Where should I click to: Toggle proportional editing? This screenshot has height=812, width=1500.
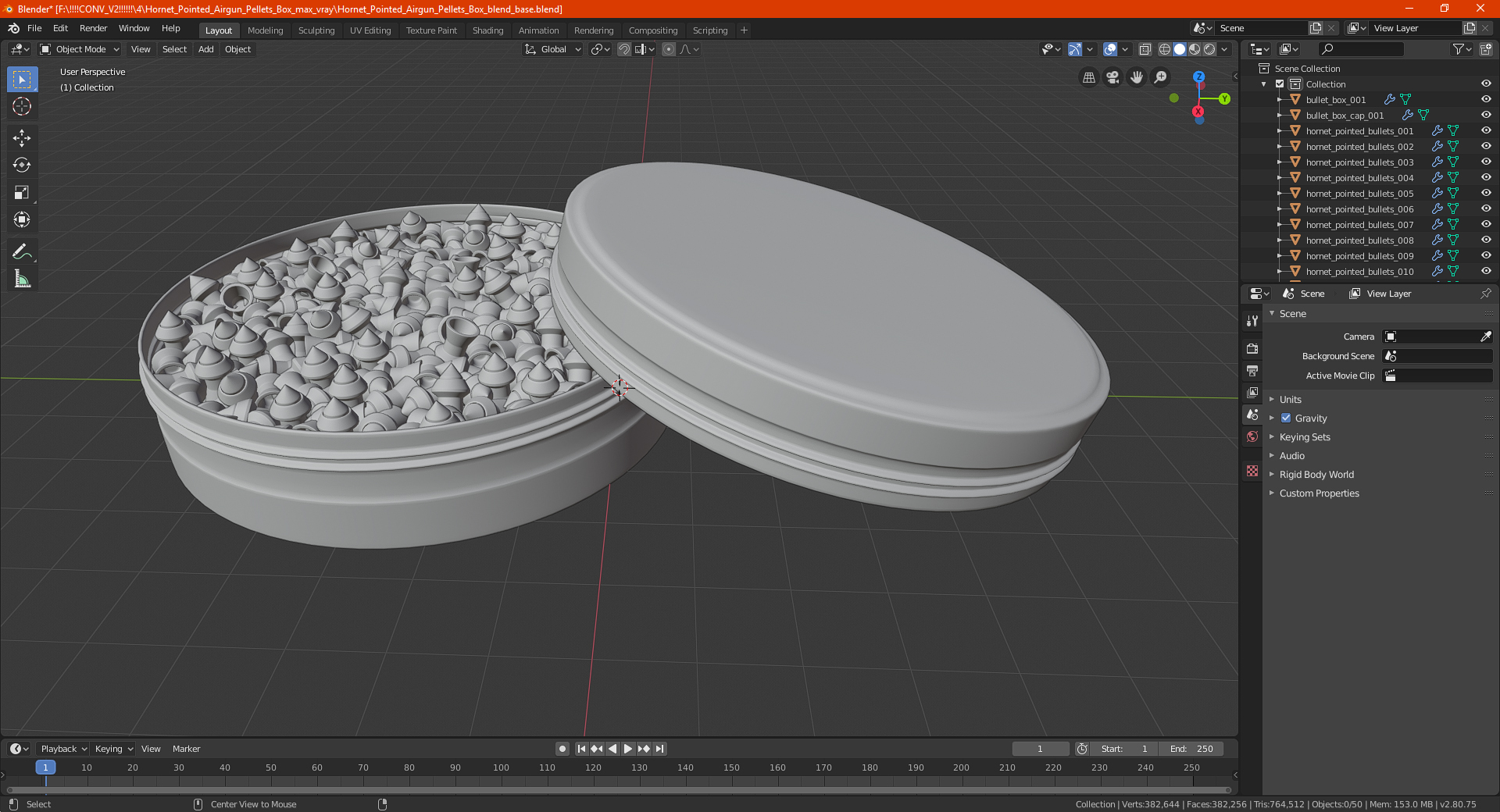(669, 49)
